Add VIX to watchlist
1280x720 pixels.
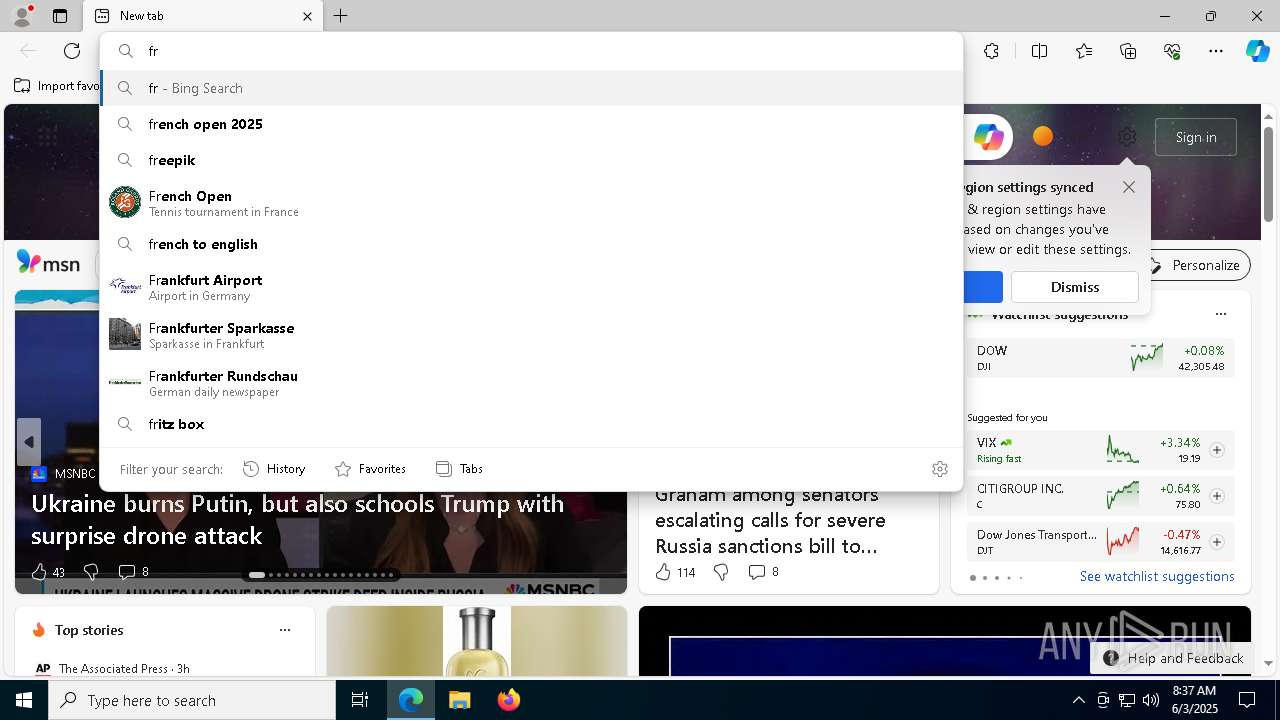1217,450
